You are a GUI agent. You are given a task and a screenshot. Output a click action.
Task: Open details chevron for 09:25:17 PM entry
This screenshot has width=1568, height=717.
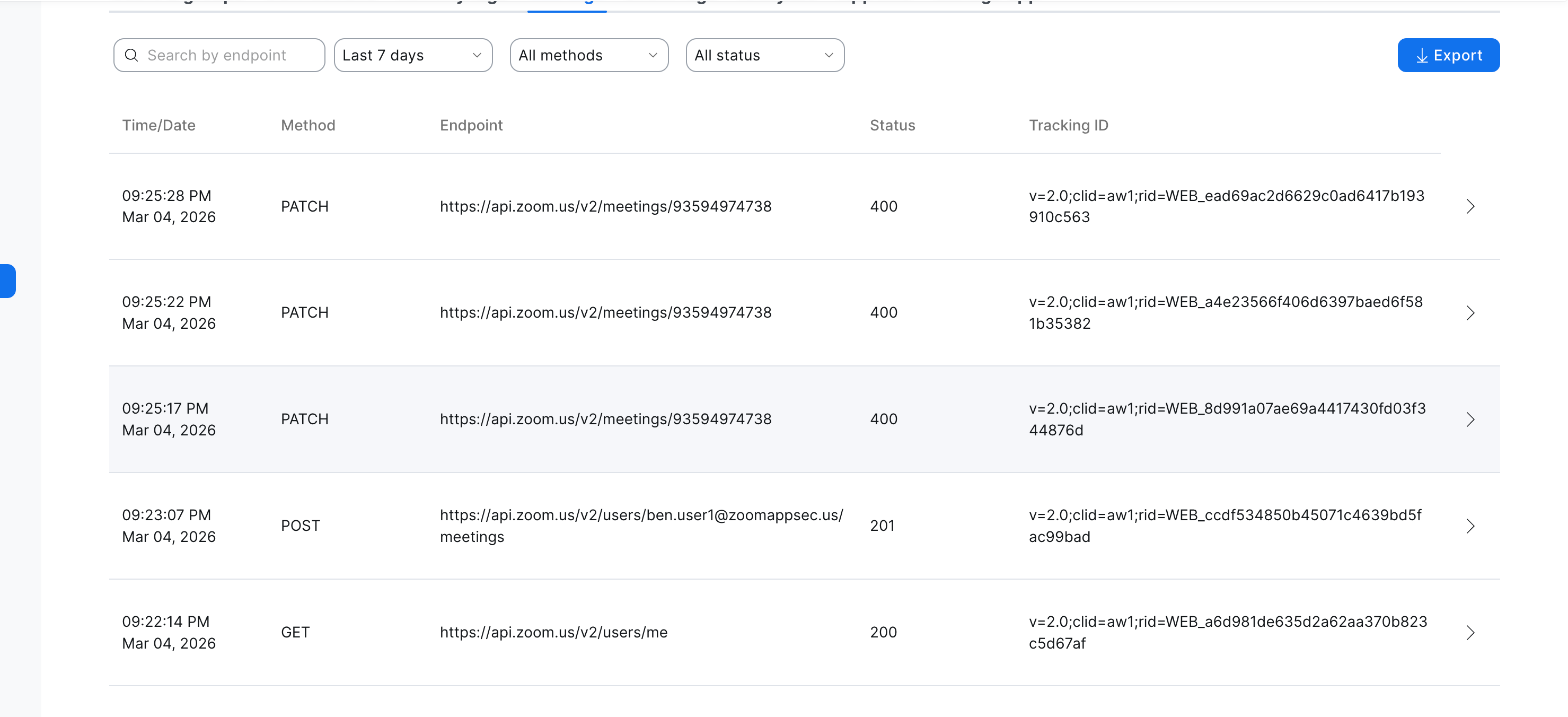pyautogui.click(x=1470, y=419)
